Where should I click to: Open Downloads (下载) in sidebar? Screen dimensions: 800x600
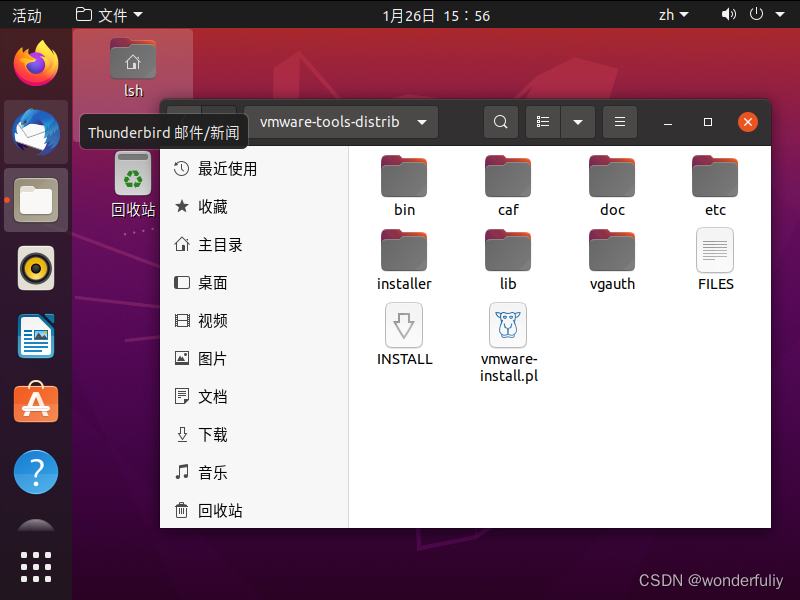(254, 435)
